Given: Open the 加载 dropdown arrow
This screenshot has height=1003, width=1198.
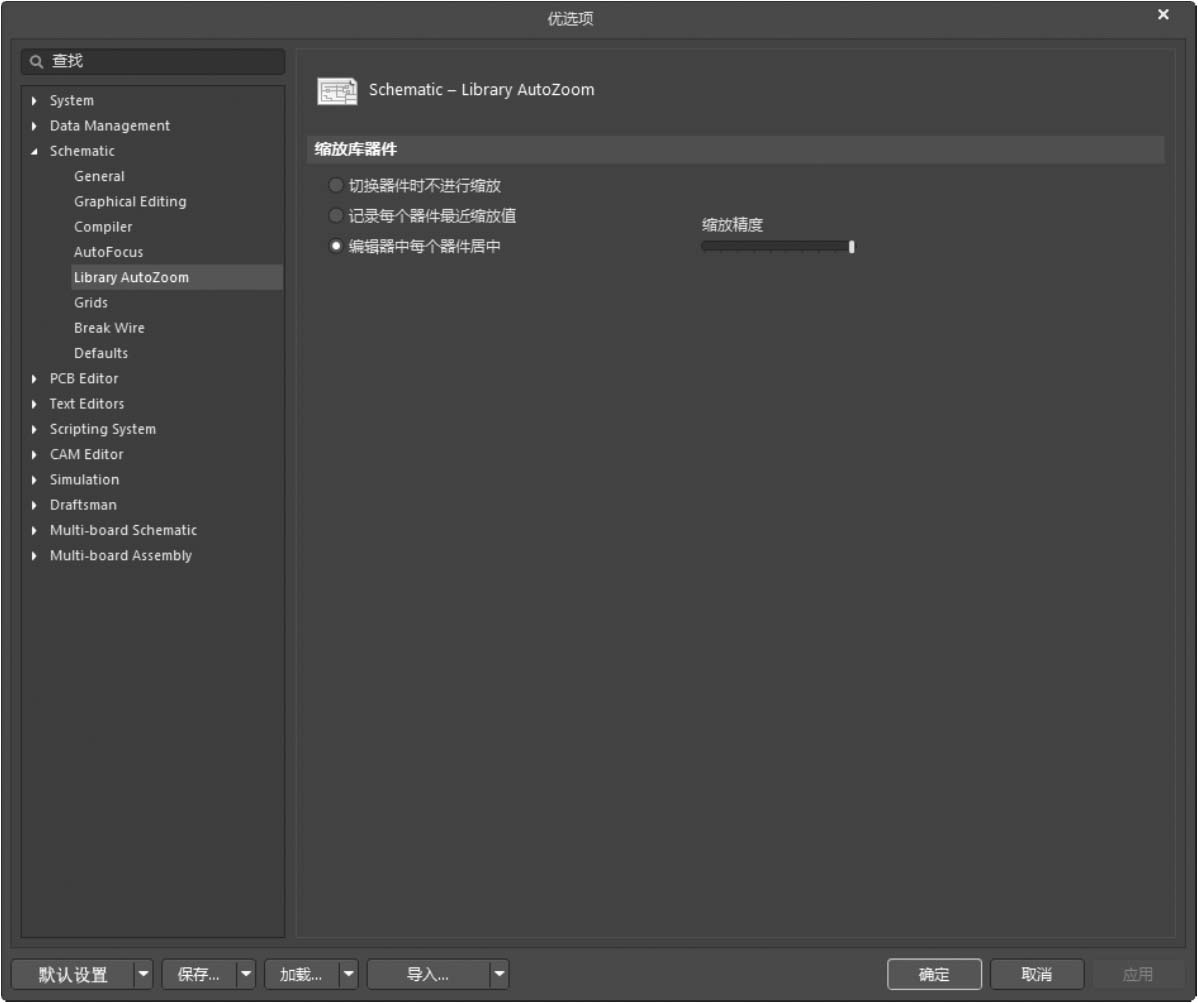Looking at the screenshot, I should (348, 974).
